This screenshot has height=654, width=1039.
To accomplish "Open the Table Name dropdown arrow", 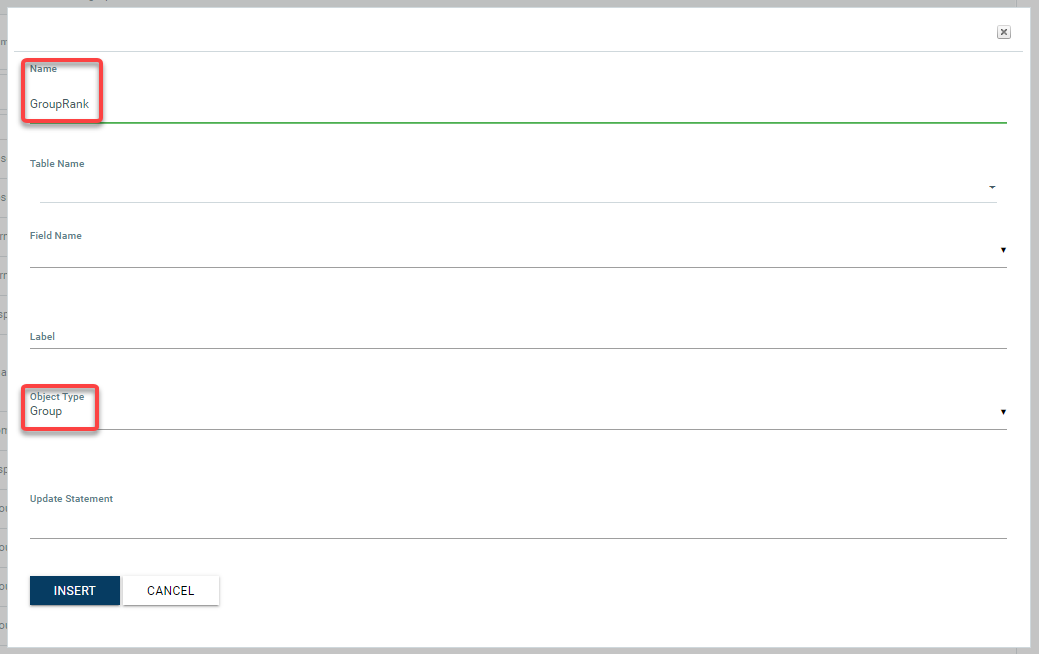I will coord(992,187).
